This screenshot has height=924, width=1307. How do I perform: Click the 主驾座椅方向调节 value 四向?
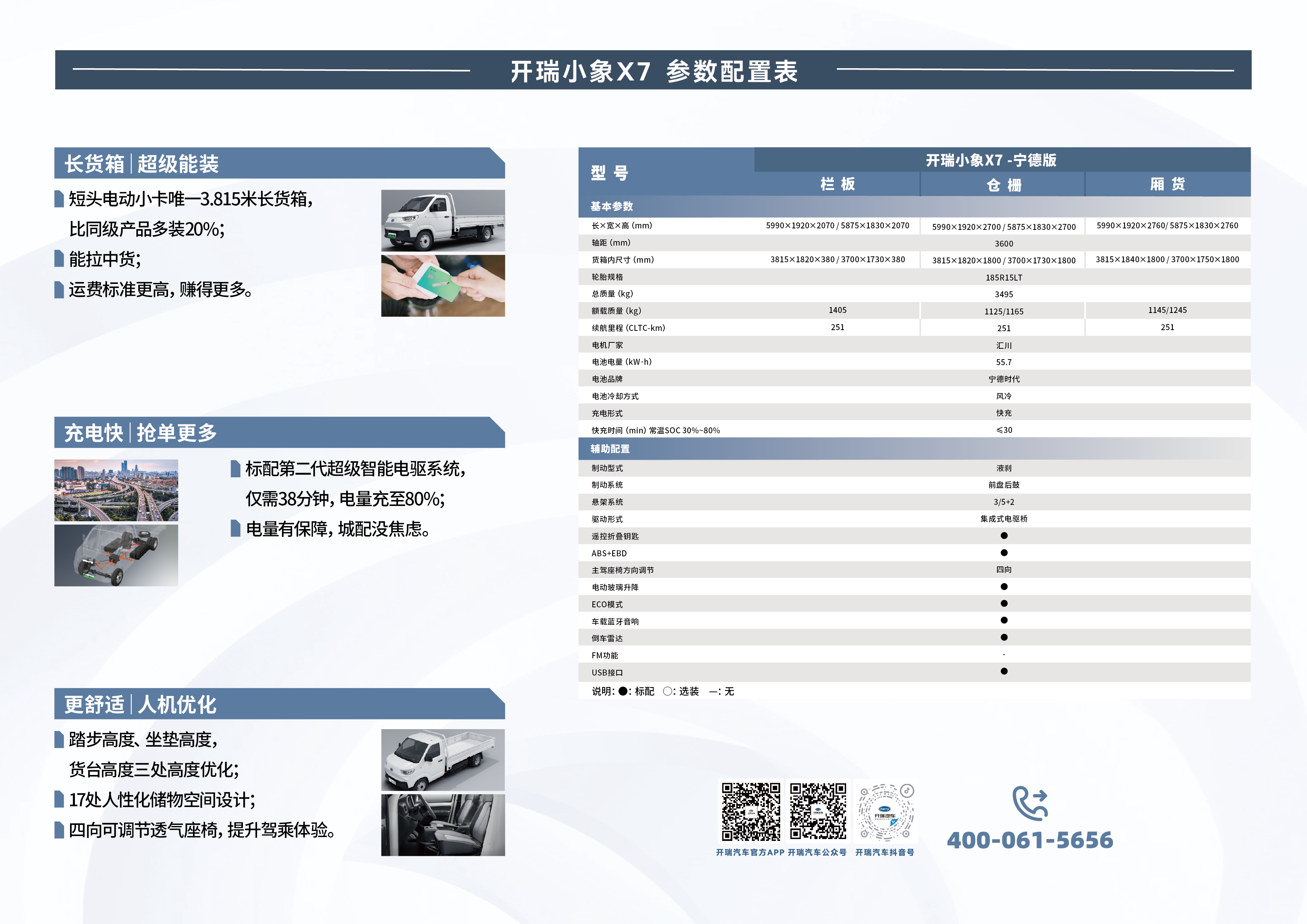point(1004,570)
